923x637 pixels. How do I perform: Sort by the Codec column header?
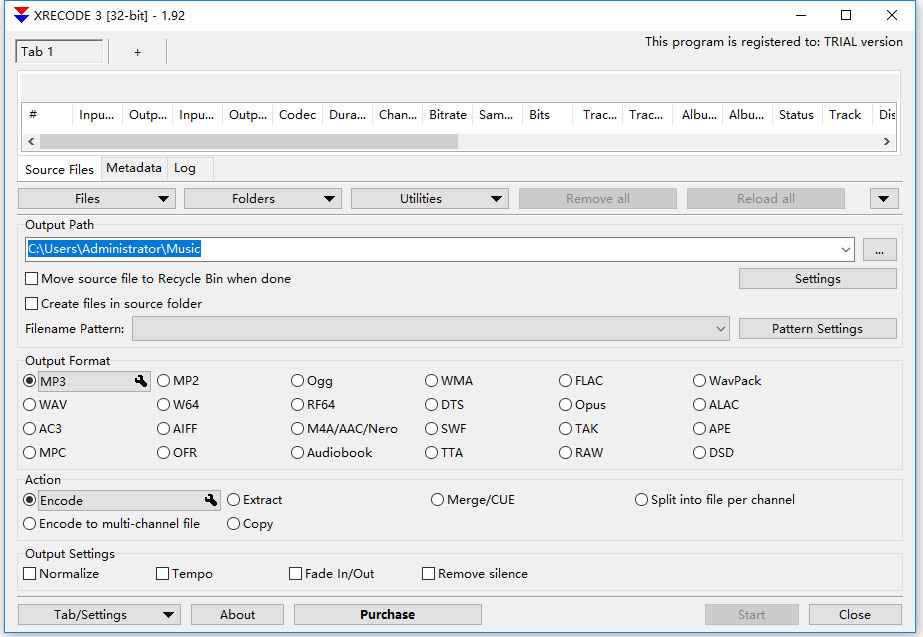[x=297, y=115]
